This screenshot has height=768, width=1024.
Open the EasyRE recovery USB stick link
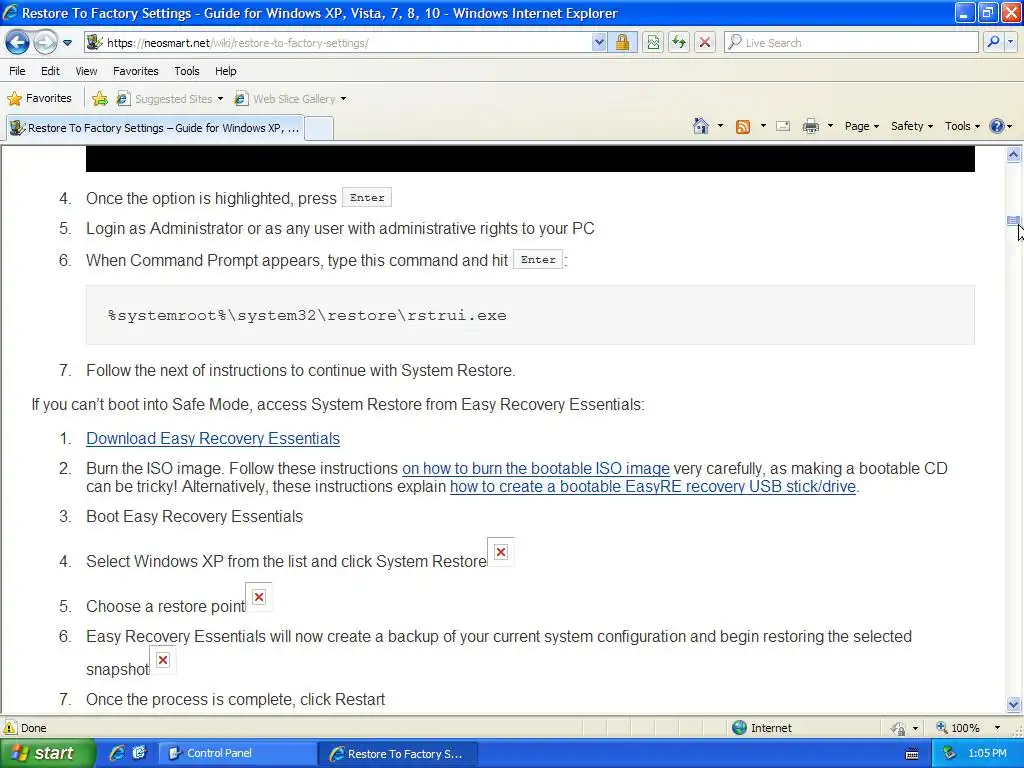point(652,487)
